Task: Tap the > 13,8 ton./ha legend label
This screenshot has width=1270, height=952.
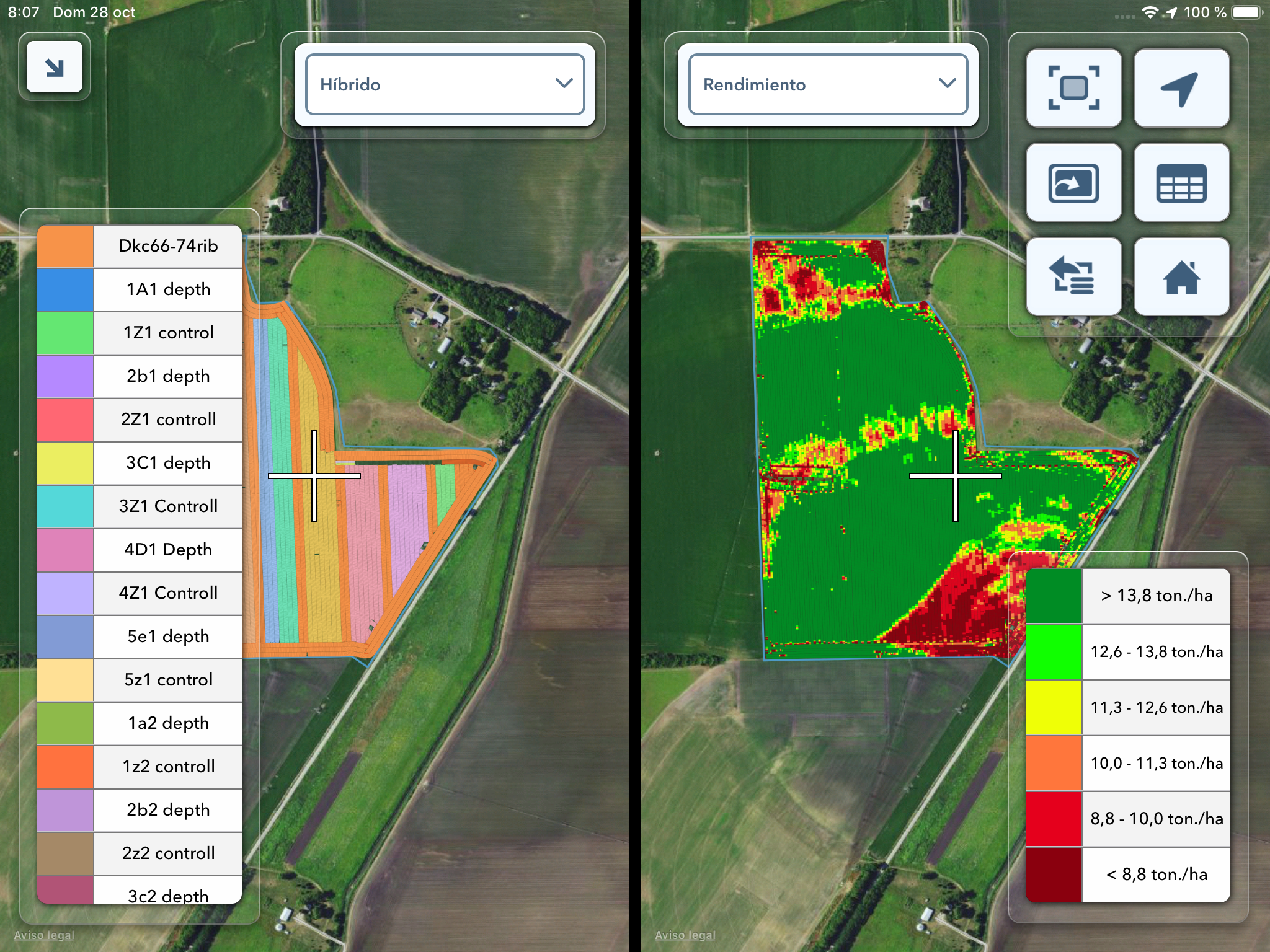Action: (1157, 596)
